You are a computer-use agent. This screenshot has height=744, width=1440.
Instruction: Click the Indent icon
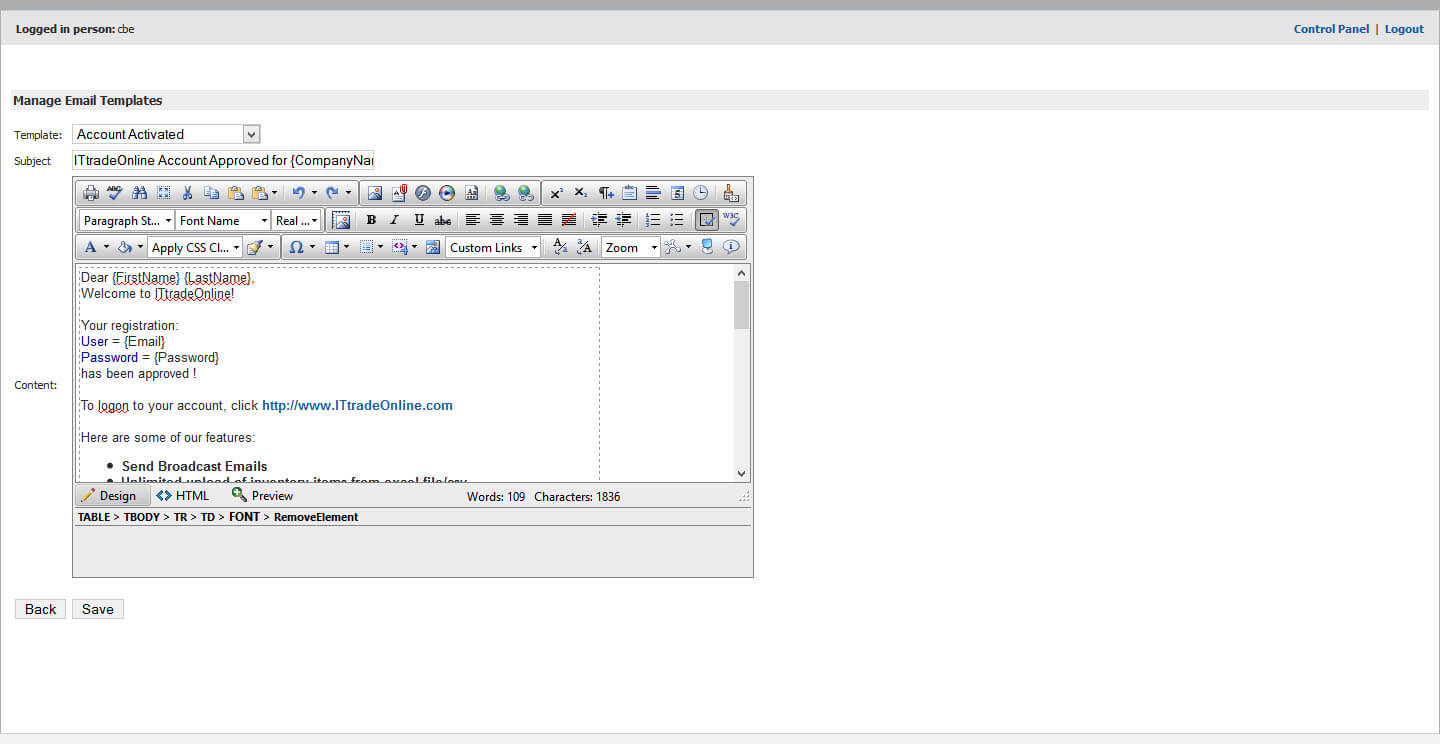tap(600, 220)
